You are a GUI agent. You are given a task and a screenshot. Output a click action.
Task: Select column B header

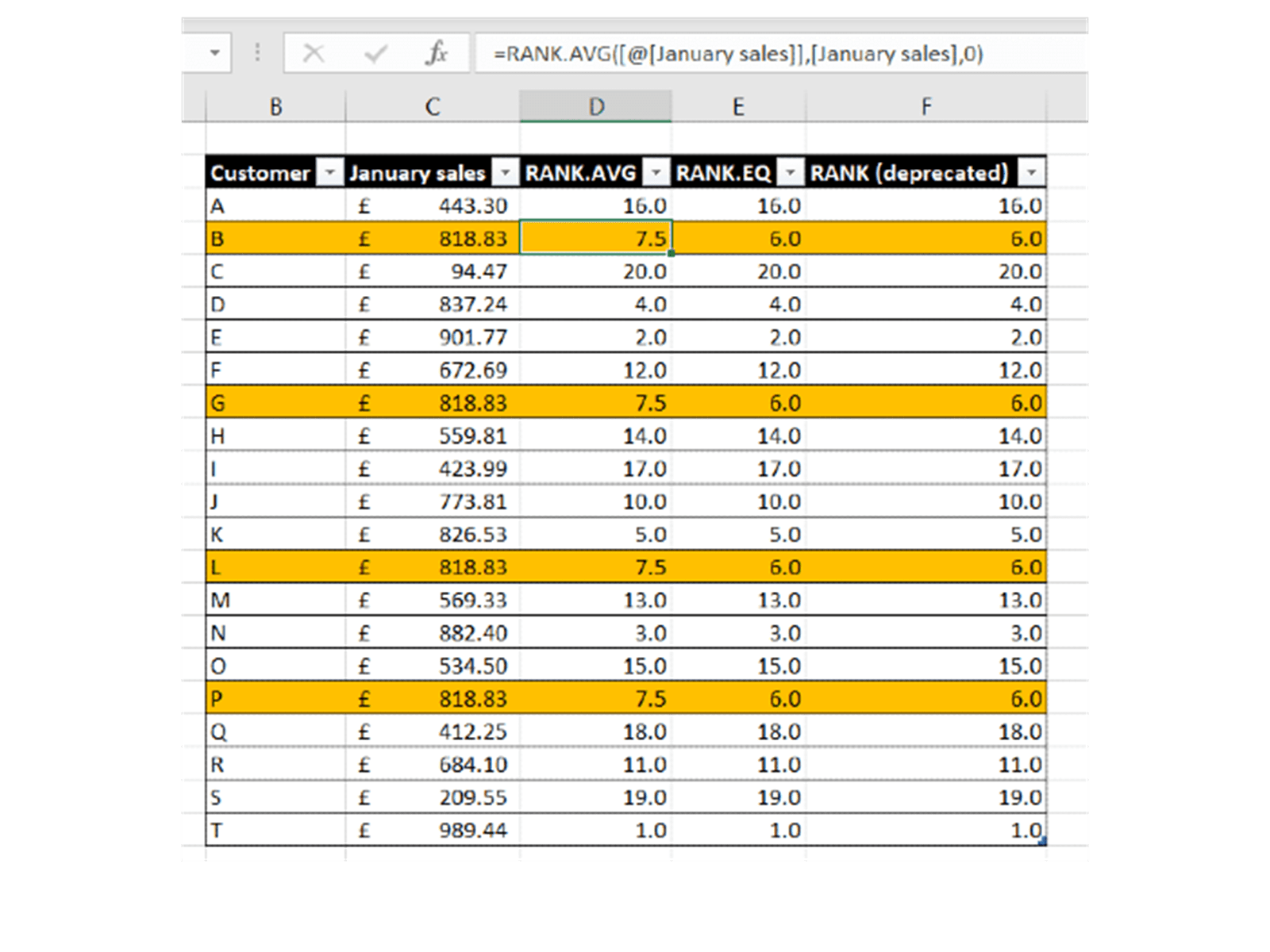pos(275,106)
